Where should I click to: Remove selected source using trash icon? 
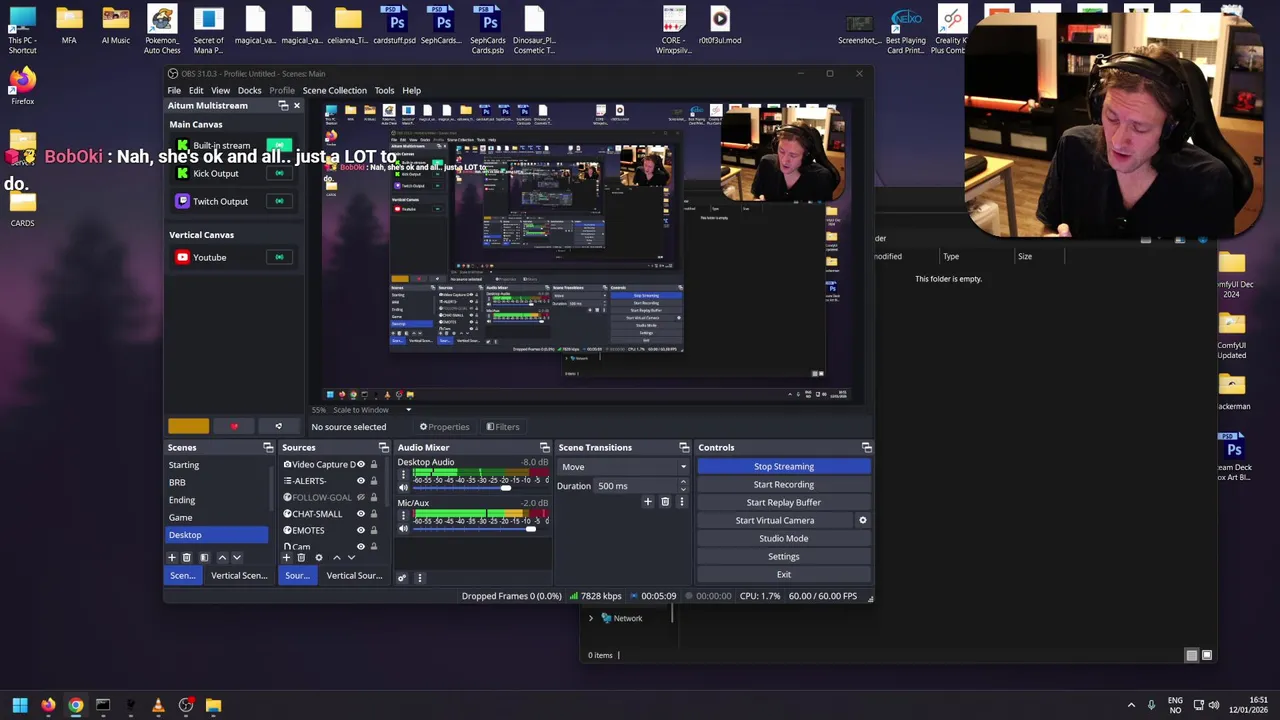pyautogui.click(x=301, y=557)
